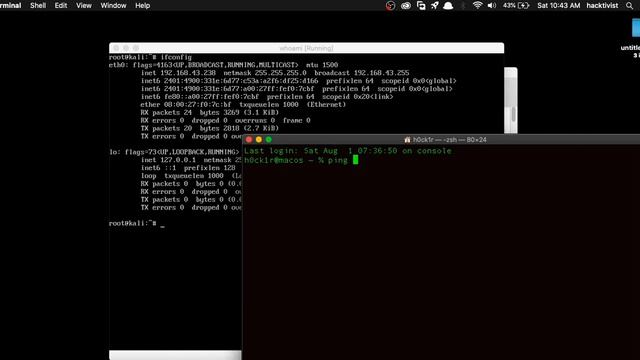Open the Help menu
The width and height of the screenshot is (640, 360).
click(142, 6)
